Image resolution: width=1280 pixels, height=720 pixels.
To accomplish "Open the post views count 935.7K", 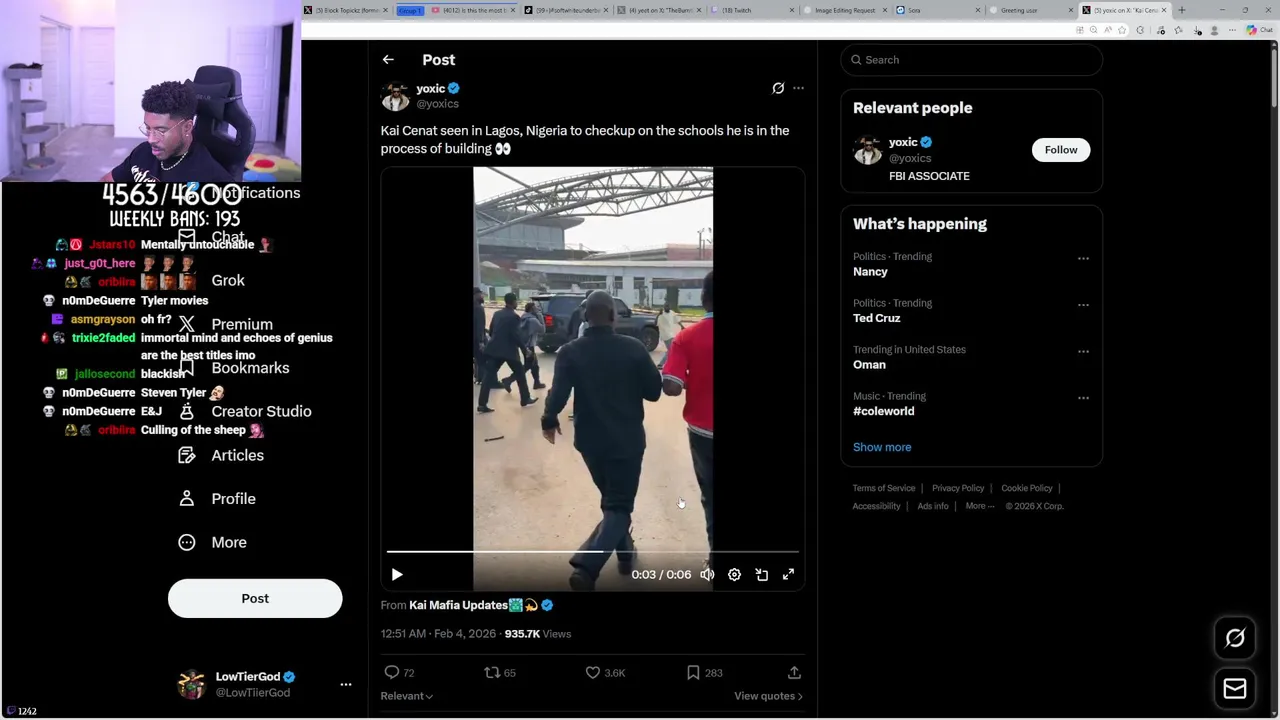I will point(538,634).
